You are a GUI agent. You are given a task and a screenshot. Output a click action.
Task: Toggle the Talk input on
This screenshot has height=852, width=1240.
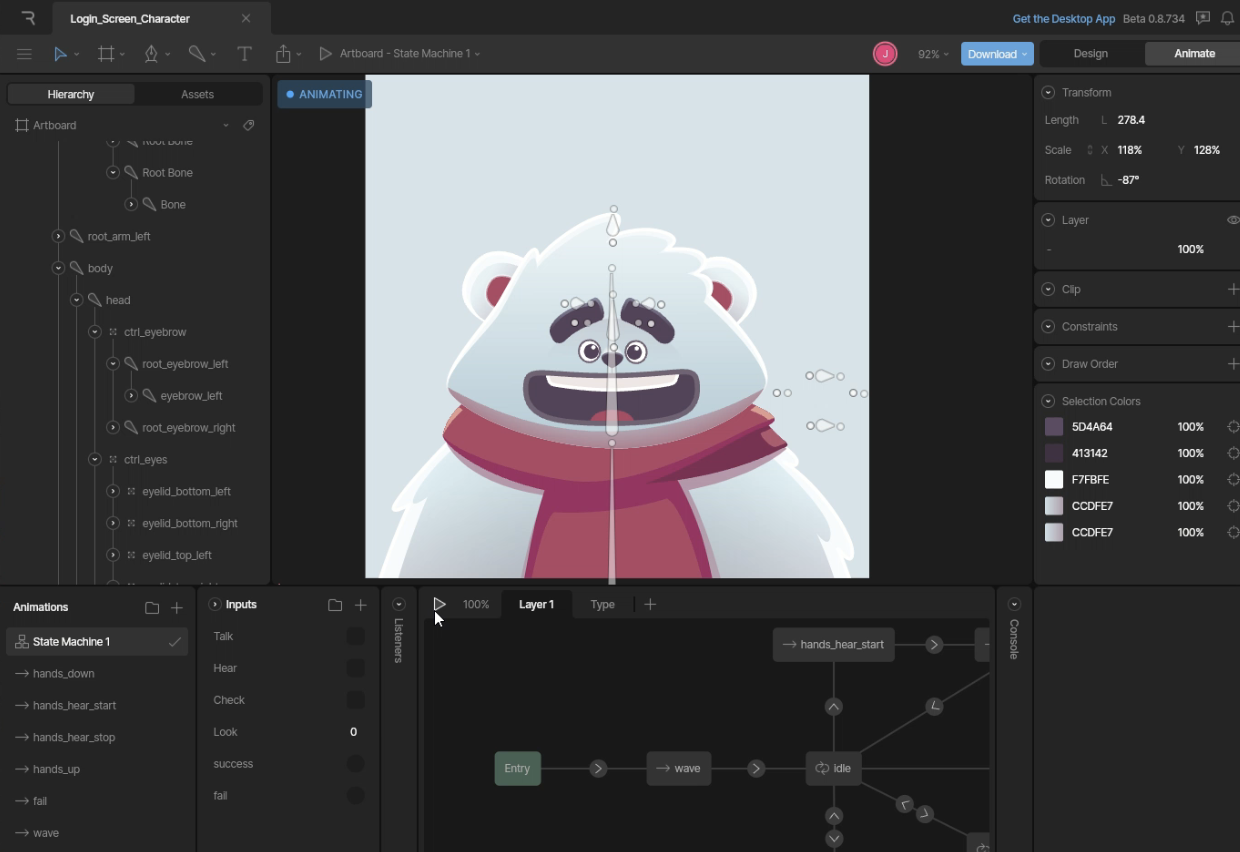coord(355,636)
